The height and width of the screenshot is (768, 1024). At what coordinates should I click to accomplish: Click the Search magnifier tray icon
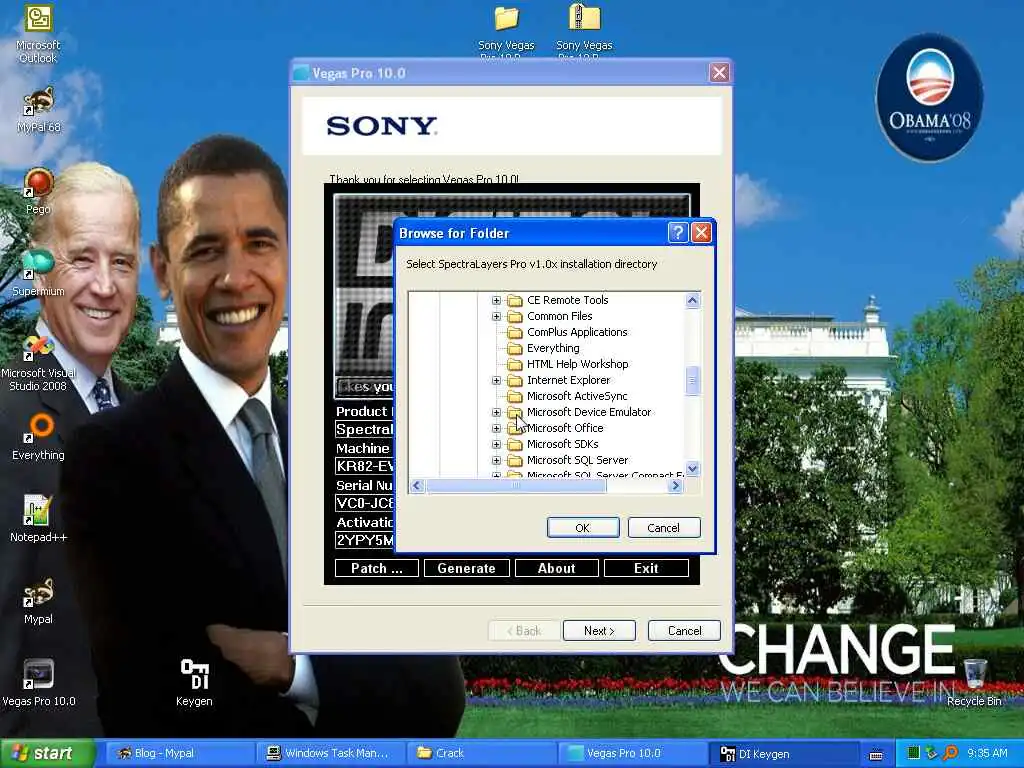click(950, 753)
